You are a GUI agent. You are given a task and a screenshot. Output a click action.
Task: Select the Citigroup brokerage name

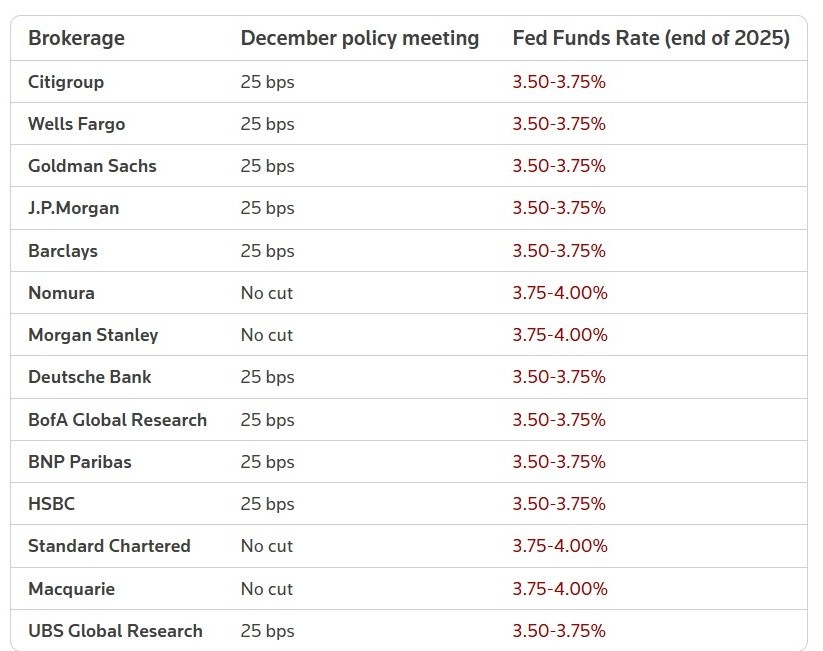(66, 82)
